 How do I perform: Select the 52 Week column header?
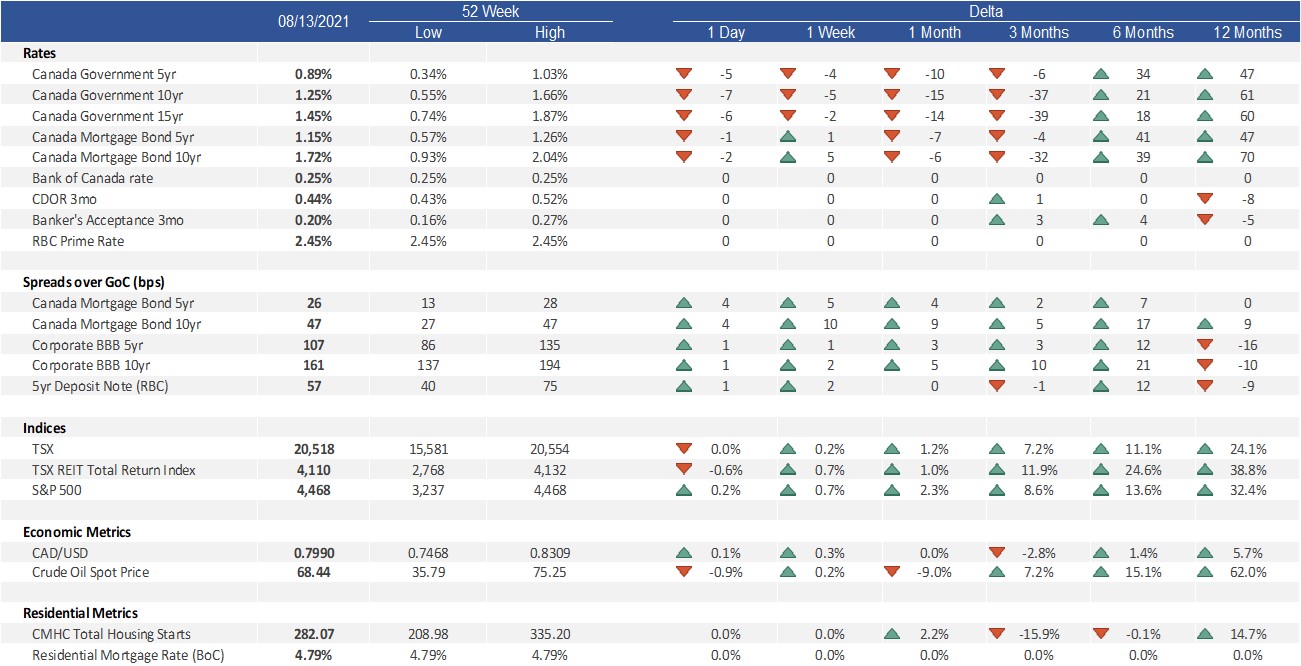coord(489,12)
